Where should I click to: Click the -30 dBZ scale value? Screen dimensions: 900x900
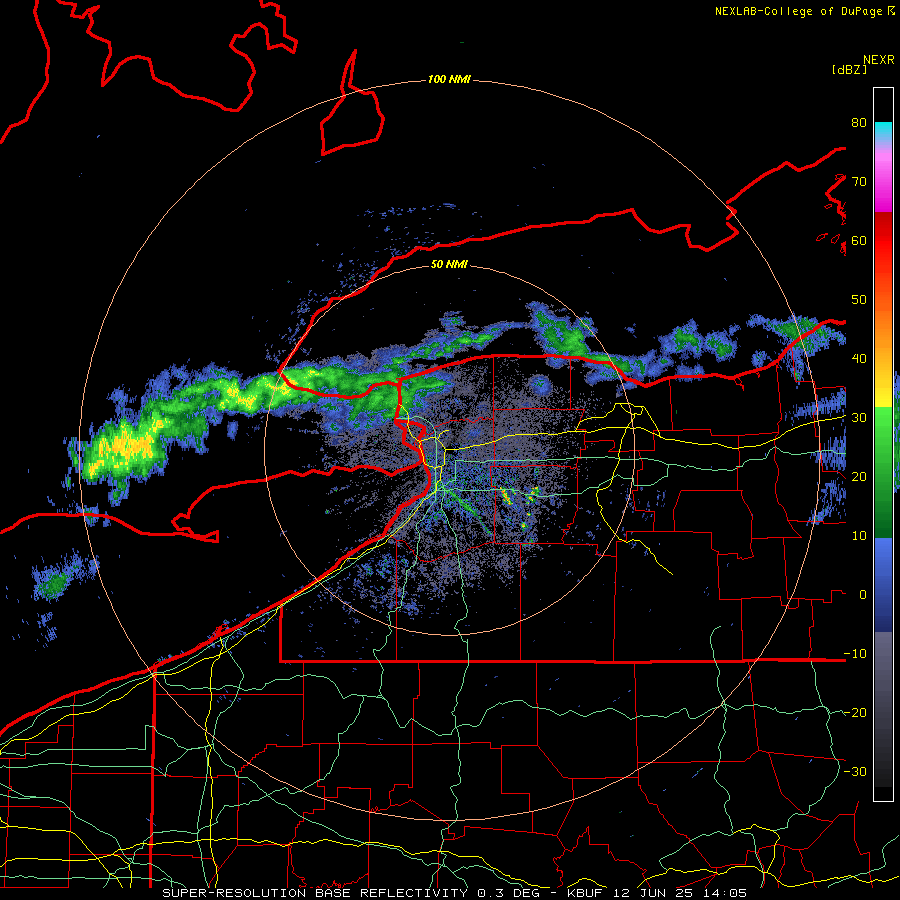855,771
